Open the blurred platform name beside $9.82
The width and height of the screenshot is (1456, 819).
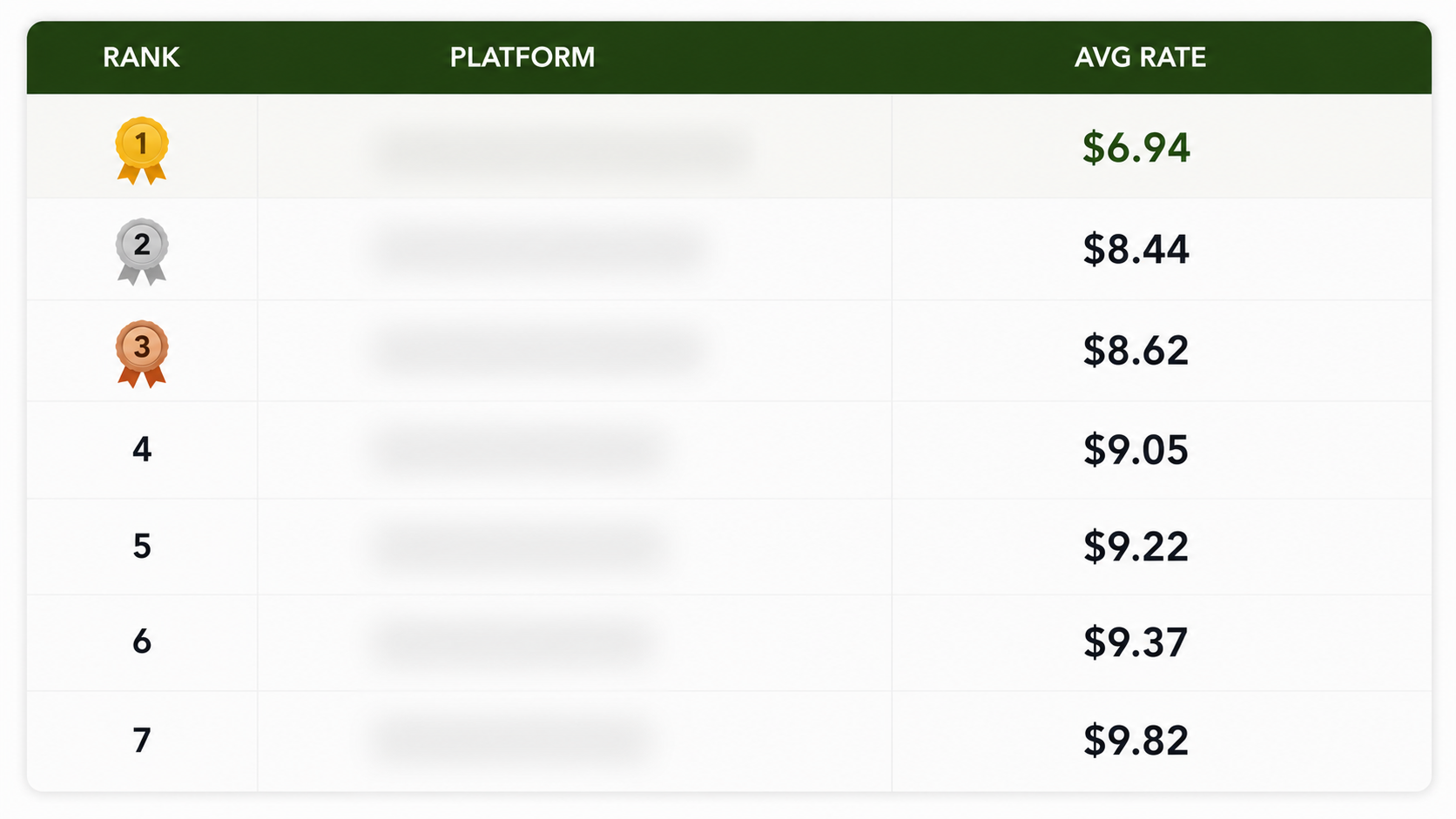point(512,741)
